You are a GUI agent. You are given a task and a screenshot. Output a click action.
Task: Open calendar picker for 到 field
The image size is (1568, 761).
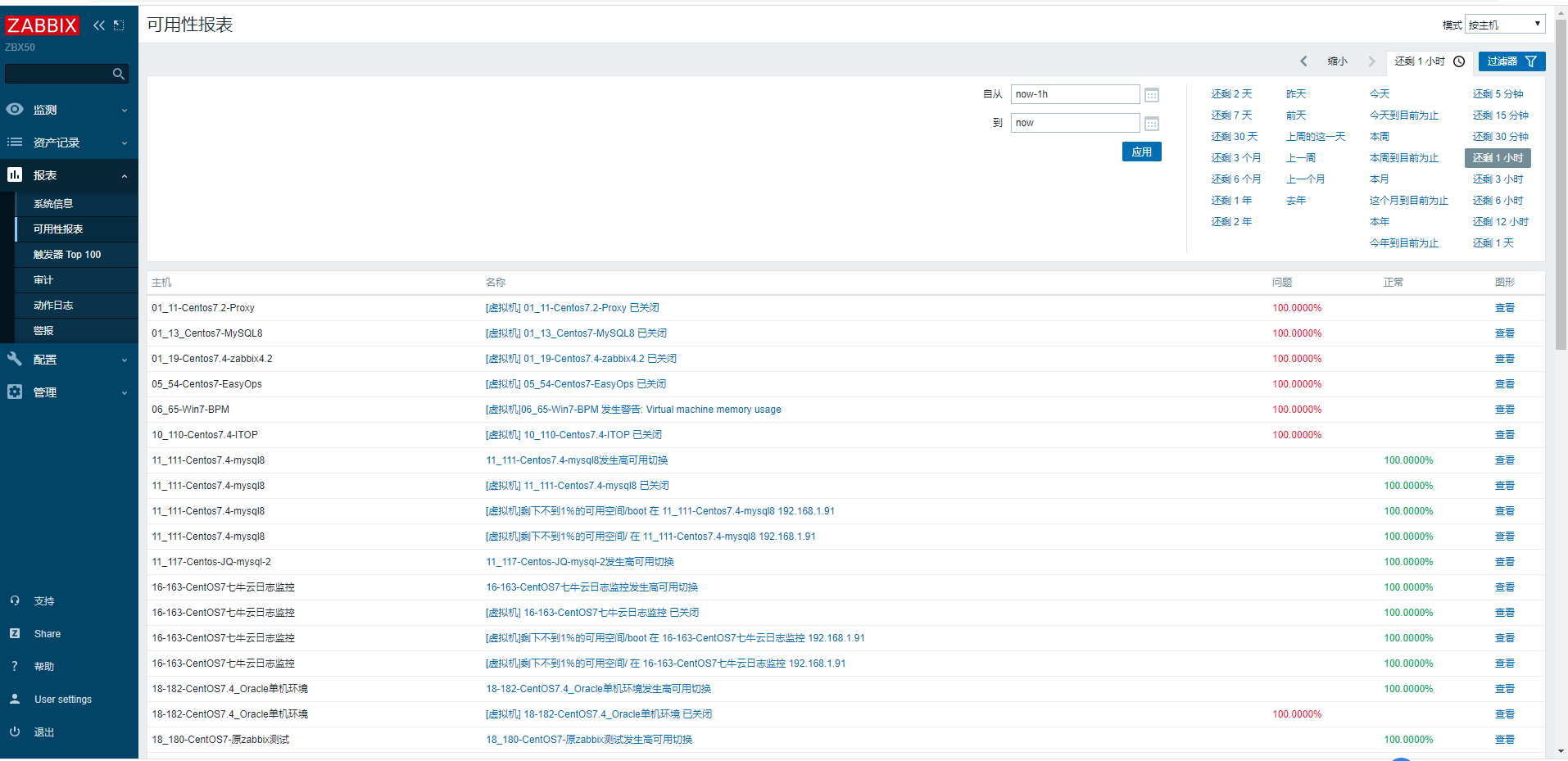pos(1152,124)
